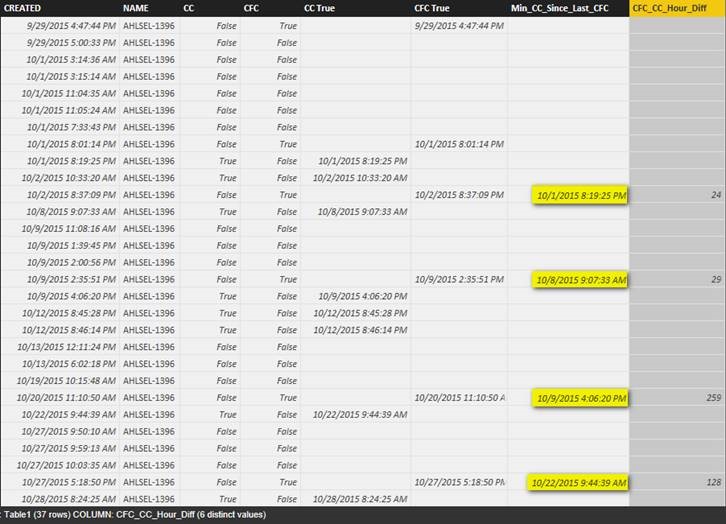Click CREATED cell 9/29/2015 5:00:33 PM
Viewport: 726px width, 524px height.
click(x=71, y=43)
